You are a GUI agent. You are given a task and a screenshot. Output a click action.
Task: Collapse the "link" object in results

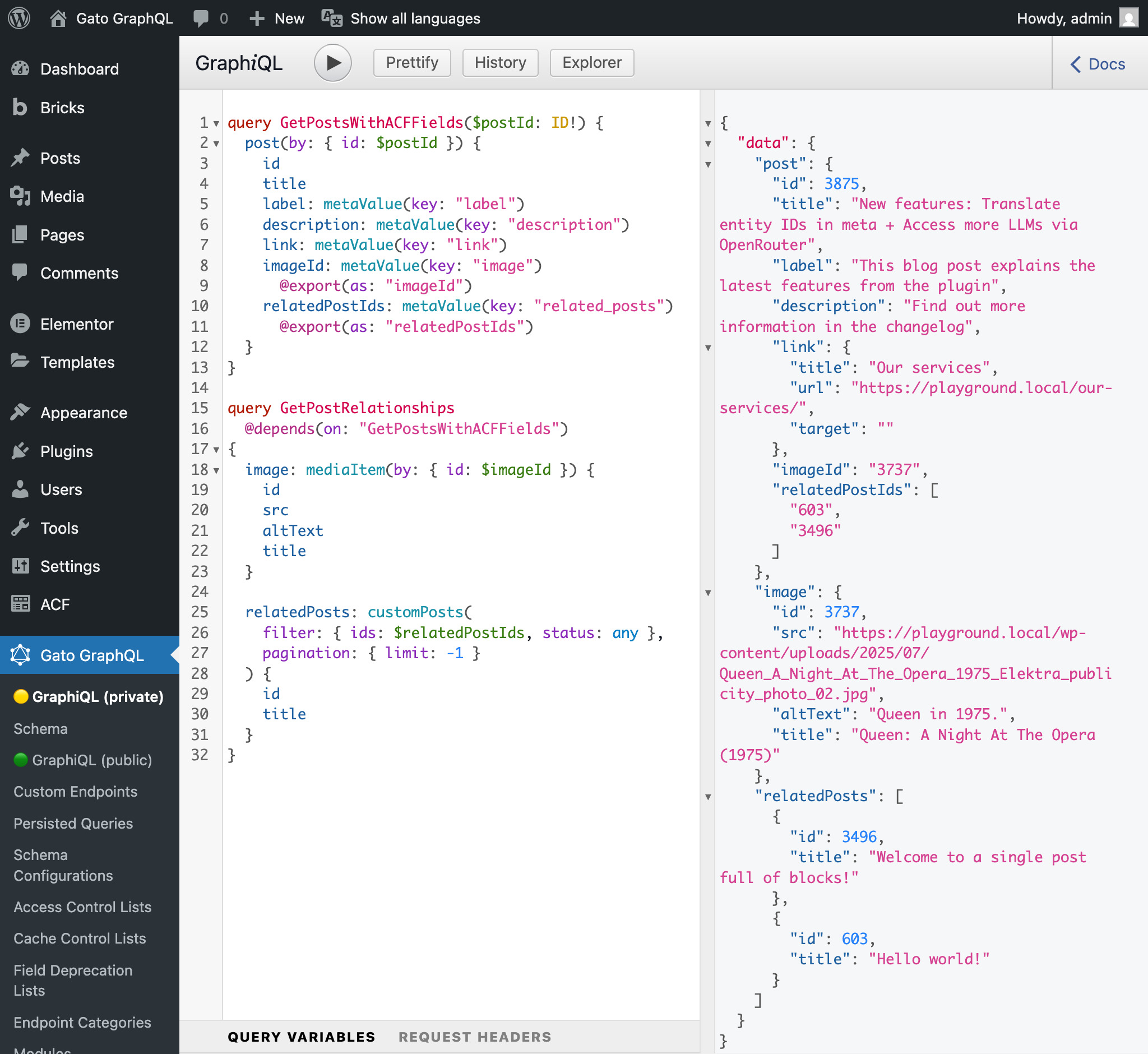point(709,348)
